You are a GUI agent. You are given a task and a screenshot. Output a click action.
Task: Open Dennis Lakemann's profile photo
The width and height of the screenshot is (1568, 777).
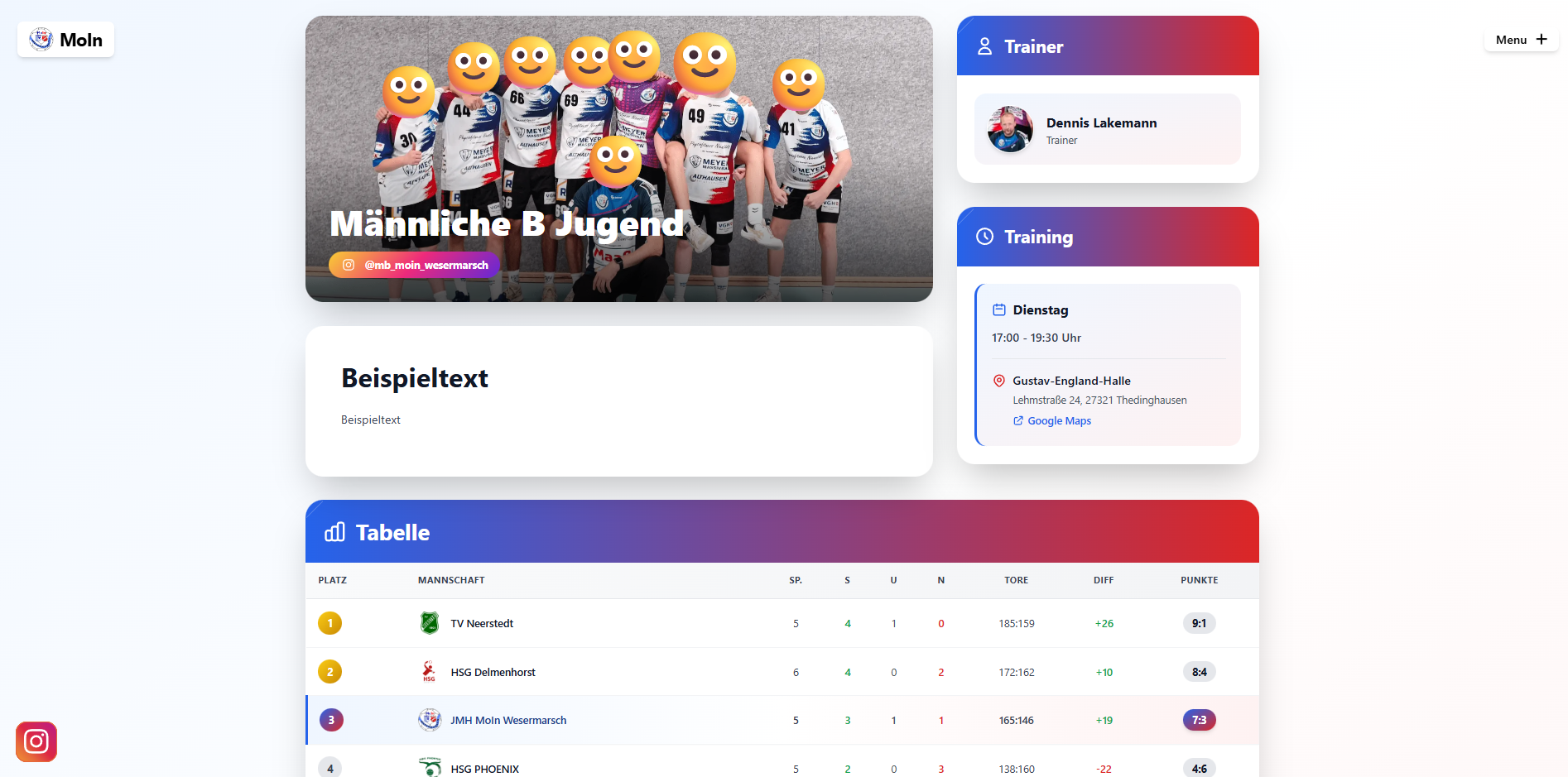click(1010, 129)
